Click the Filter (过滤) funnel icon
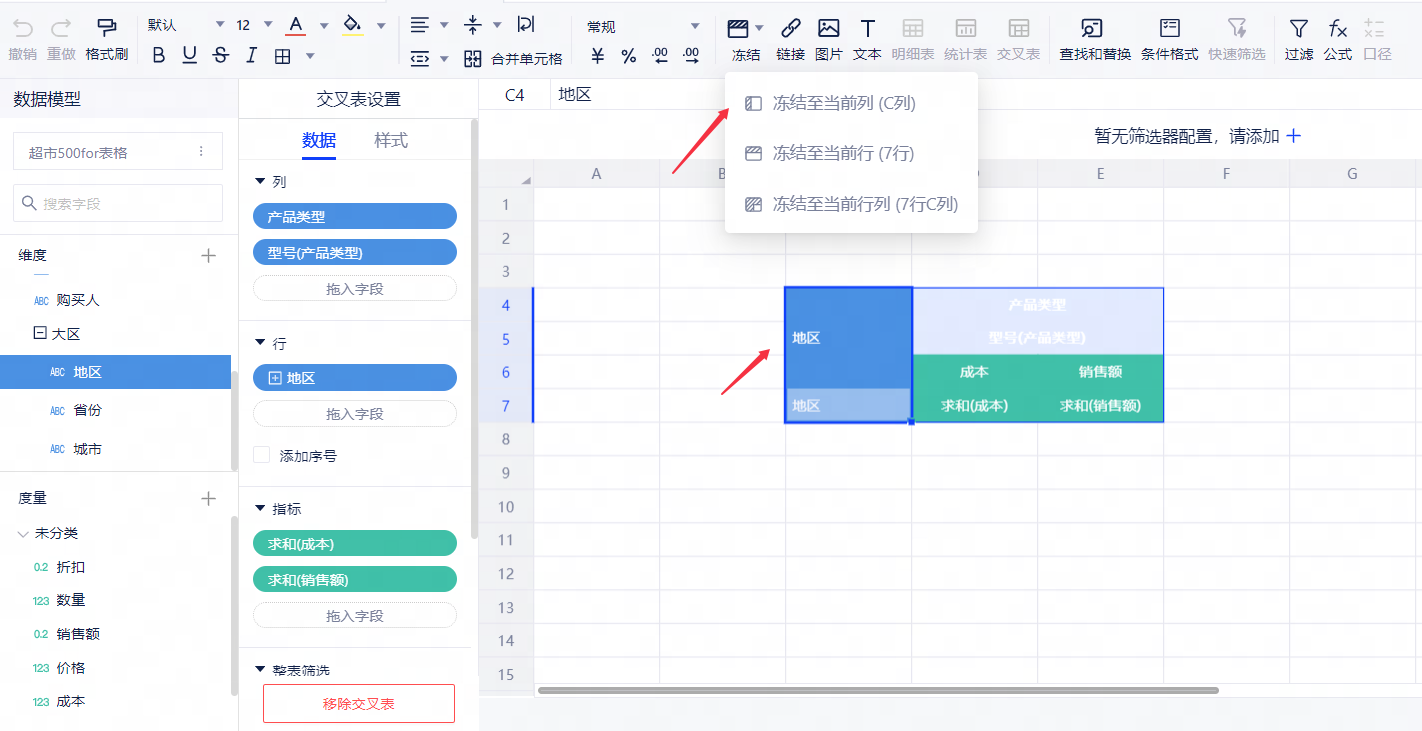Viewport: 1422px width, 731px height. (1298, 28)
